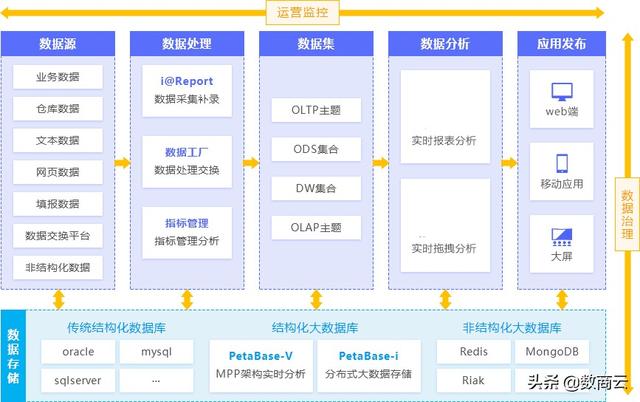640x402 pixels.
Task: Select the mysql database box
Action: 156,352
